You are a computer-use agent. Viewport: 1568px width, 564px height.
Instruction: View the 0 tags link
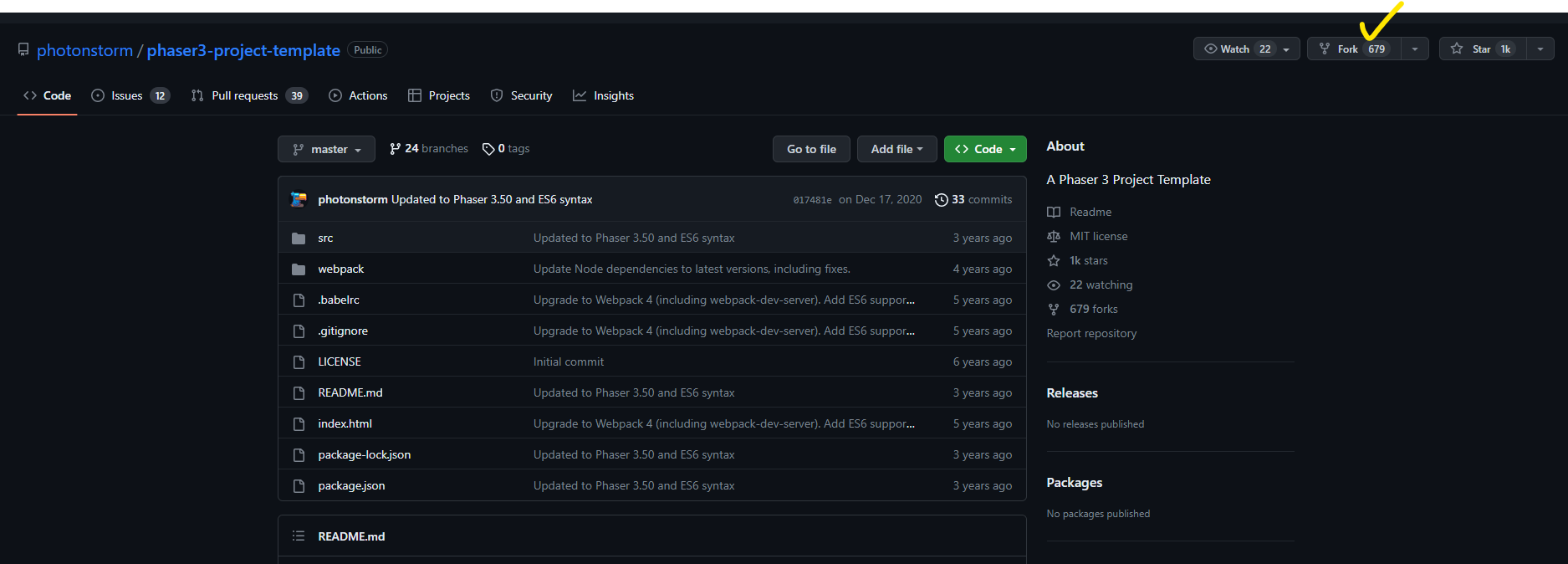tap(506, 149)
